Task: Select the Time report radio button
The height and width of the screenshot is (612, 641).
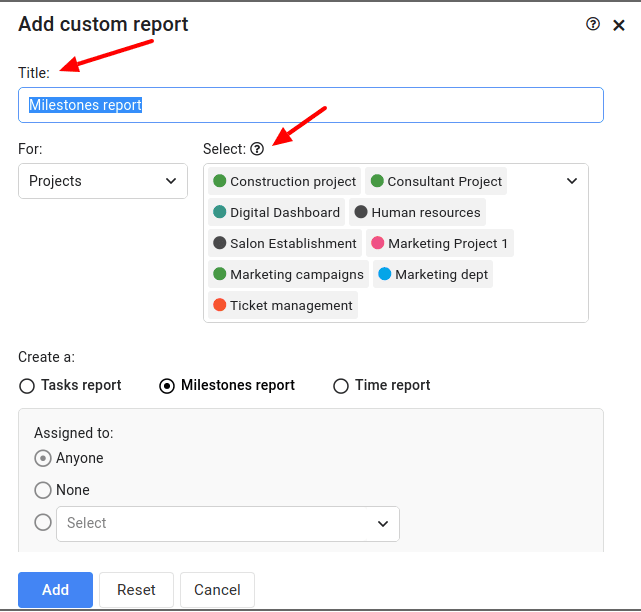Action: (341, 386)
